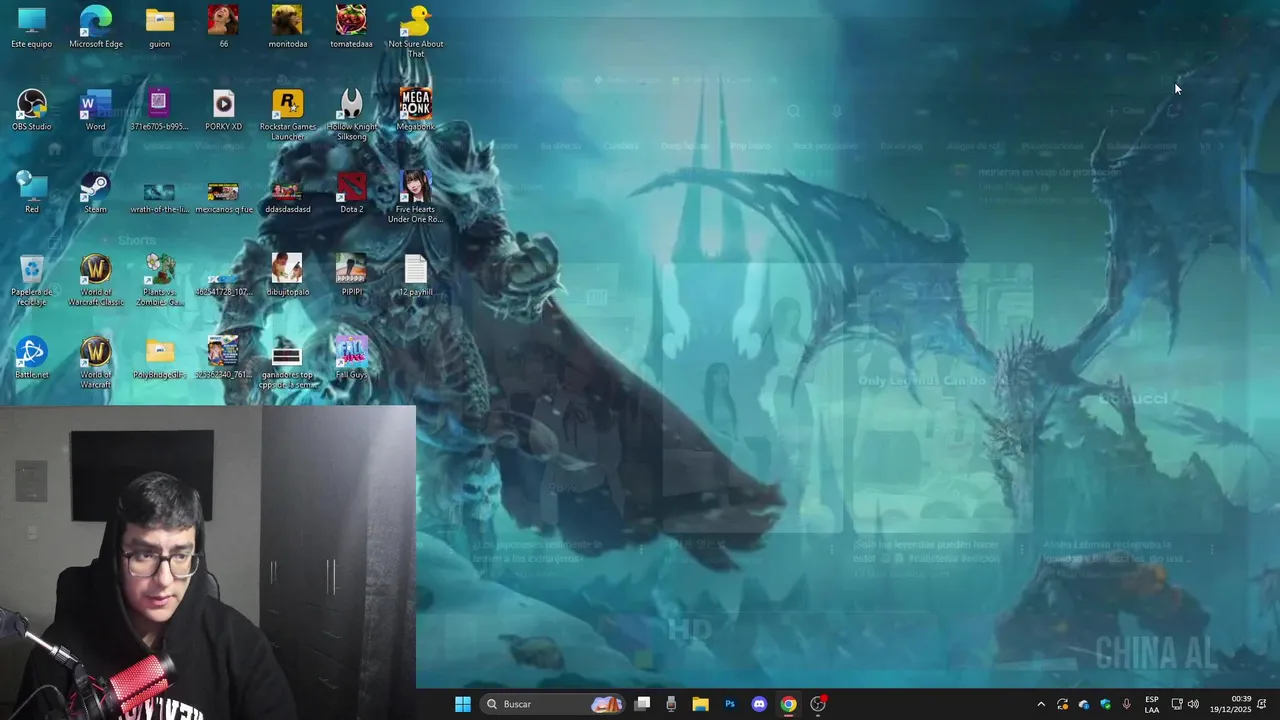Image resolution: width=1280 pixels, height=720 pixels.
Task: Select the Steam desktop shortcut
Action: 96,192
